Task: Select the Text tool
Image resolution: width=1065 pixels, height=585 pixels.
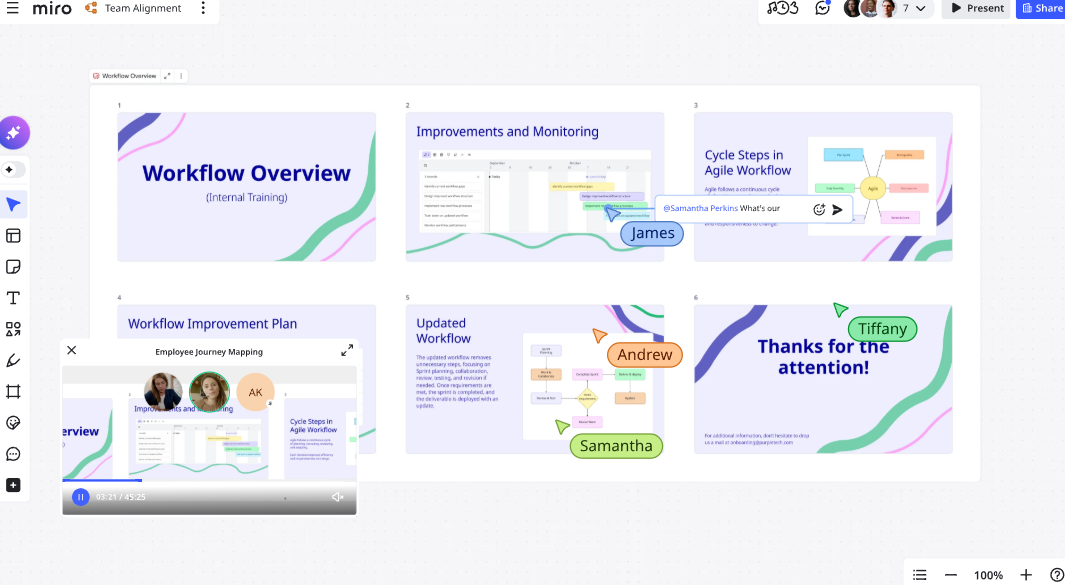Action: point(14,298)
